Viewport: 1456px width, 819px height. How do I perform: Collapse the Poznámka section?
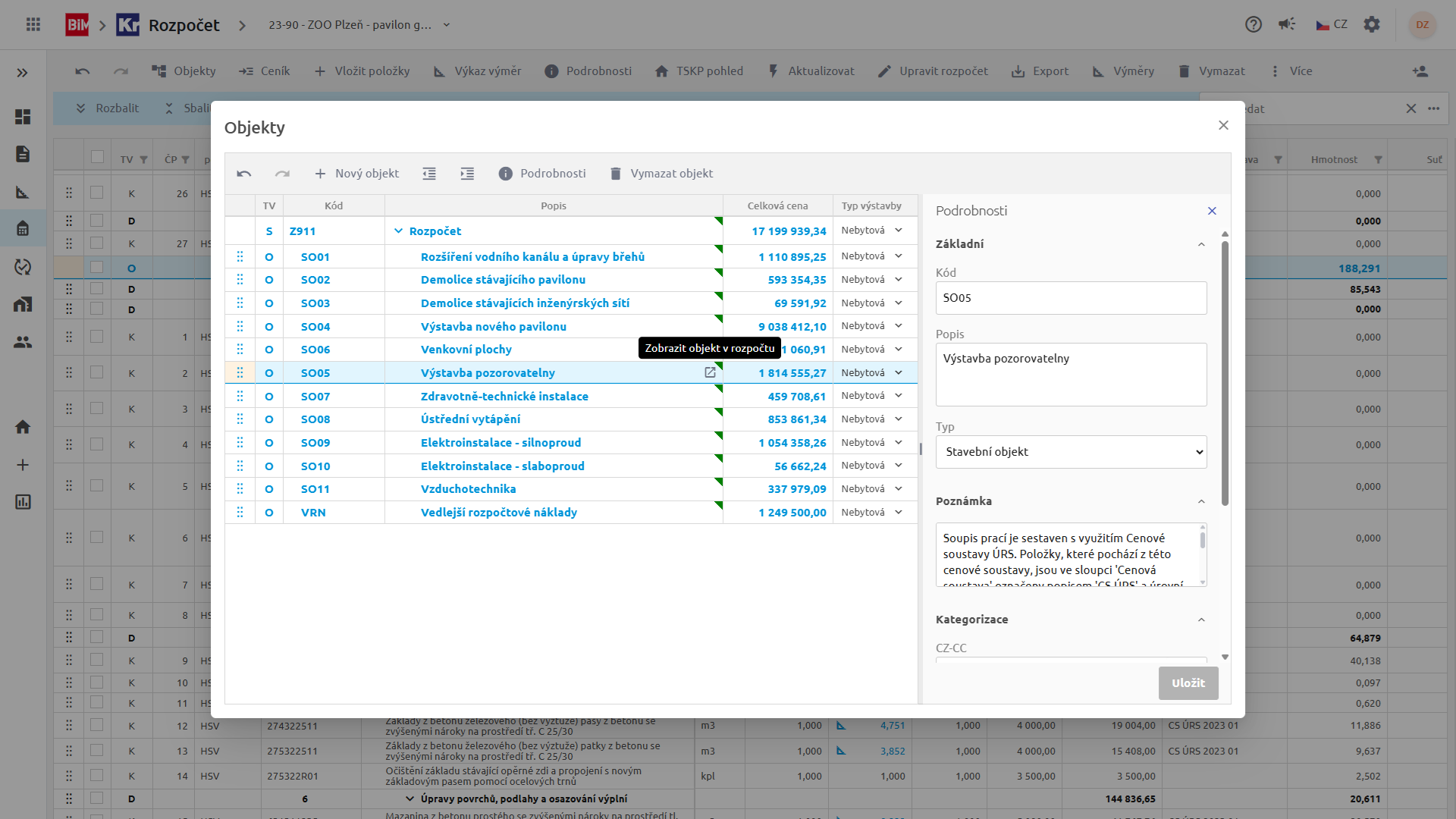(x=1201, y=501)
